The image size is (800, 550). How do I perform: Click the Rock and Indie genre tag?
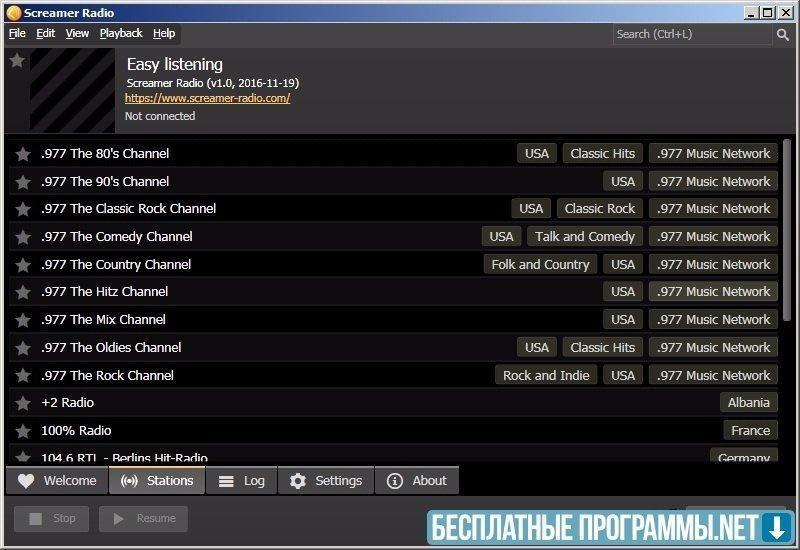point(546,376)
